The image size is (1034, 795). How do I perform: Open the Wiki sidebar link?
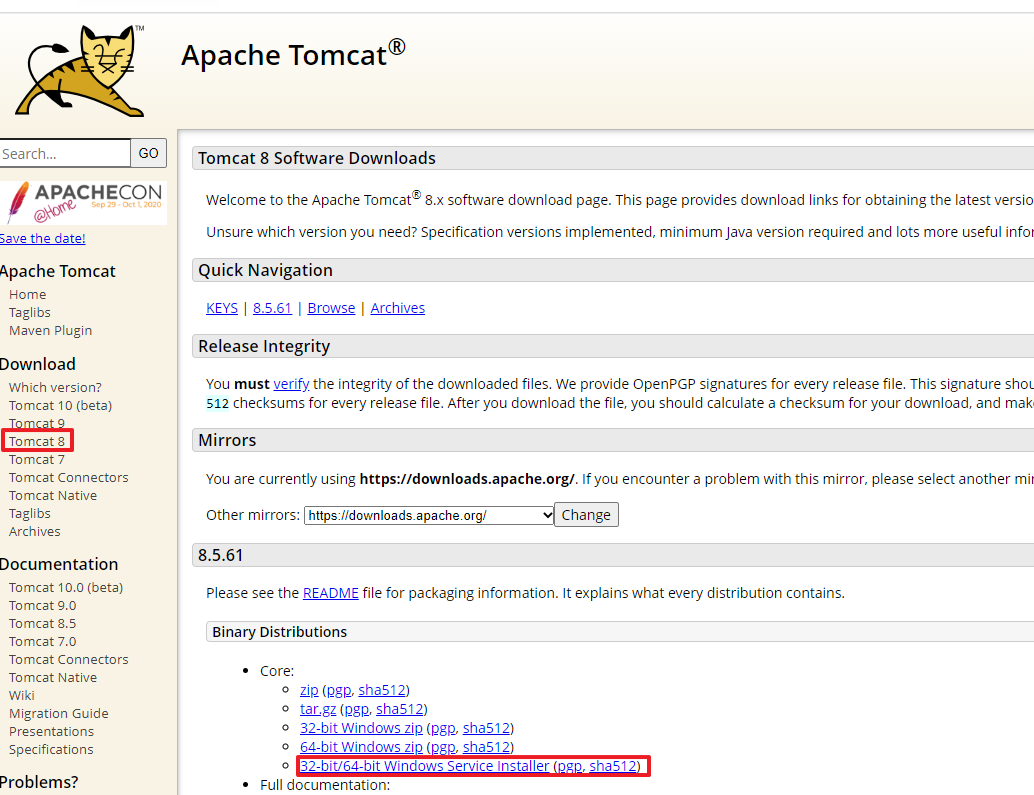tap(22, 695)
